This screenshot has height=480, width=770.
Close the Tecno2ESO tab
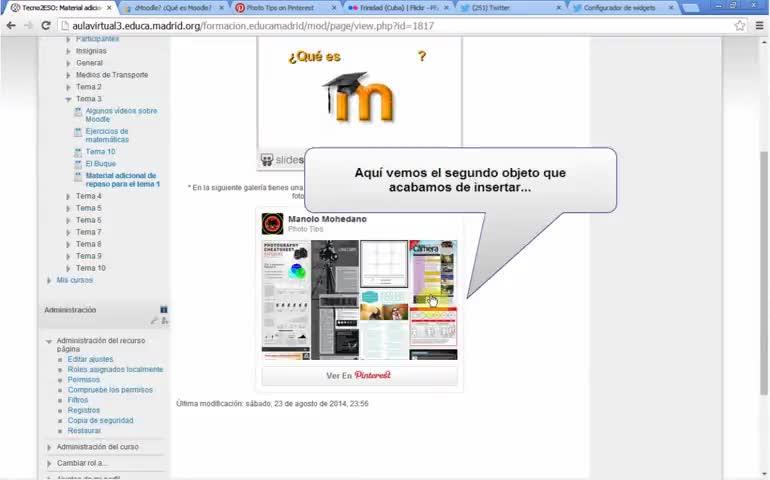tap(109, 8)
